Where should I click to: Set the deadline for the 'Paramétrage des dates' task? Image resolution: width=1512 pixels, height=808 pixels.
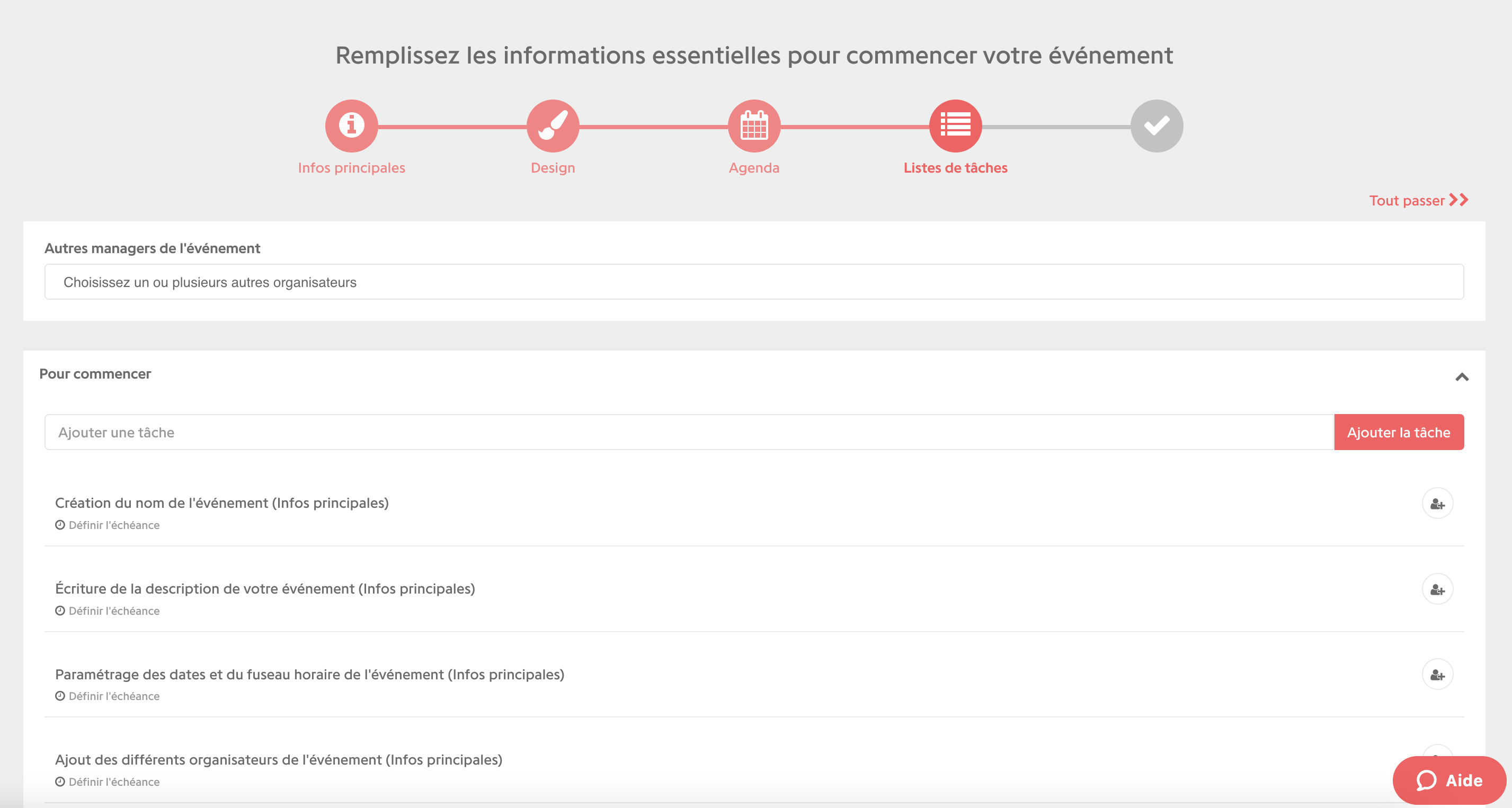point(108,696)
